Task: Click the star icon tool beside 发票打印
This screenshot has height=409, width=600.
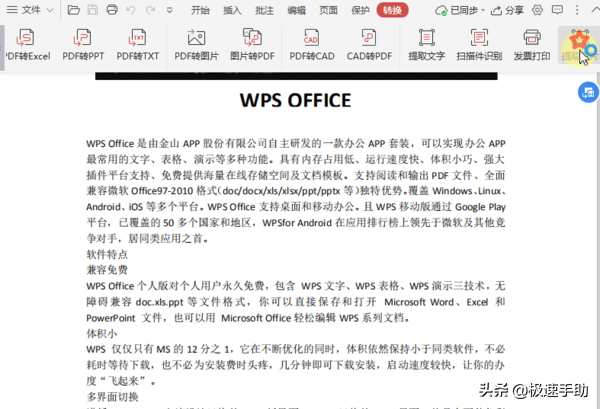Action: (x=579, y=45)
